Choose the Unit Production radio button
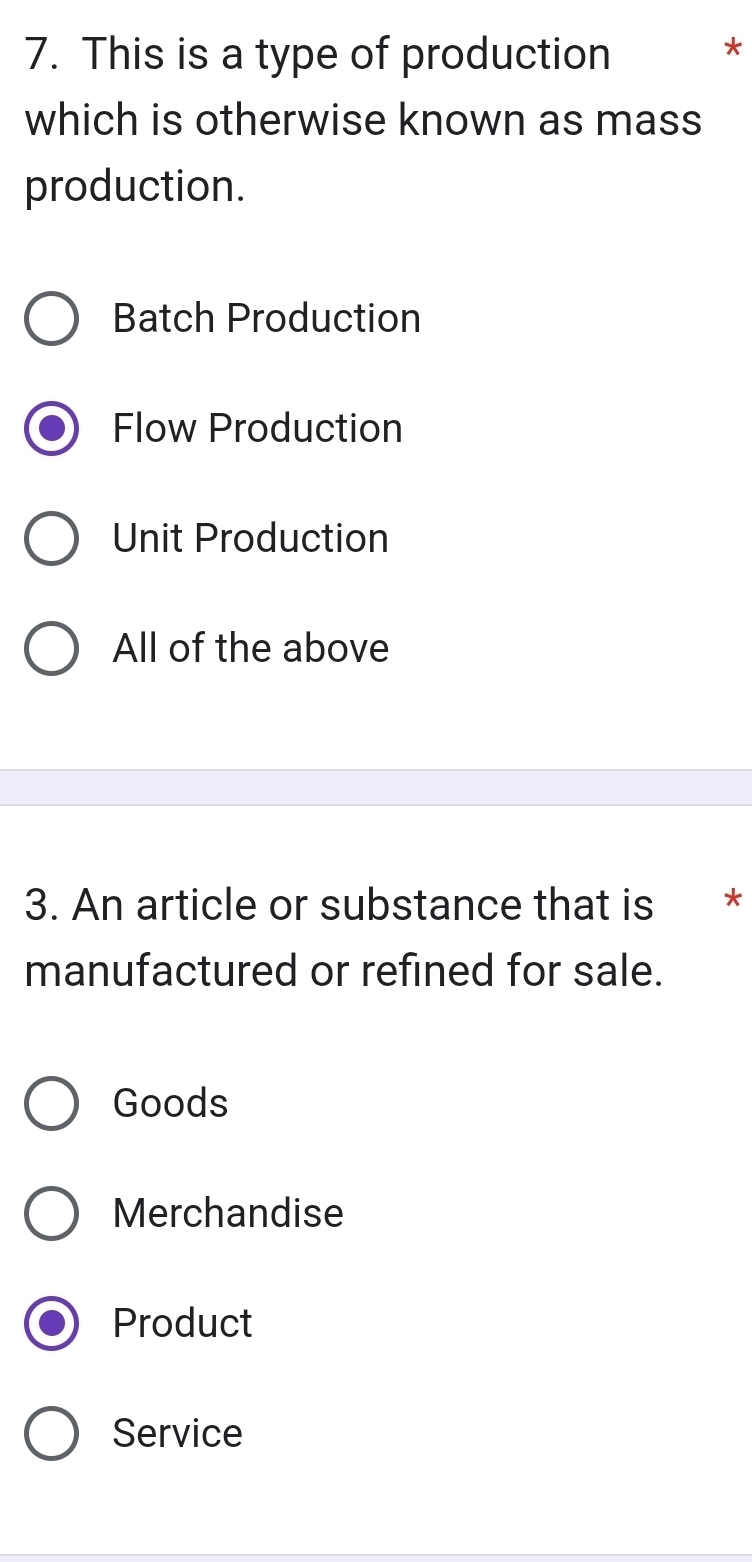Viewport: 752px width, 1562px height. [x=52, y=540]
